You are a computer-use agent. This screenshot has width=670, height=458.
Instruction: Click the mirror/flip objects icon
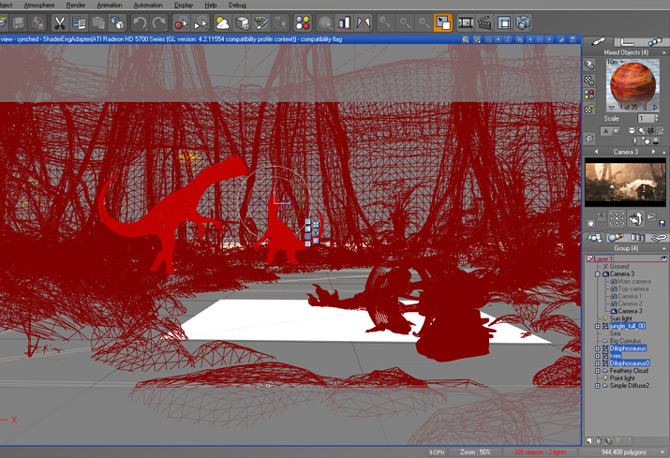pos(364,23)
